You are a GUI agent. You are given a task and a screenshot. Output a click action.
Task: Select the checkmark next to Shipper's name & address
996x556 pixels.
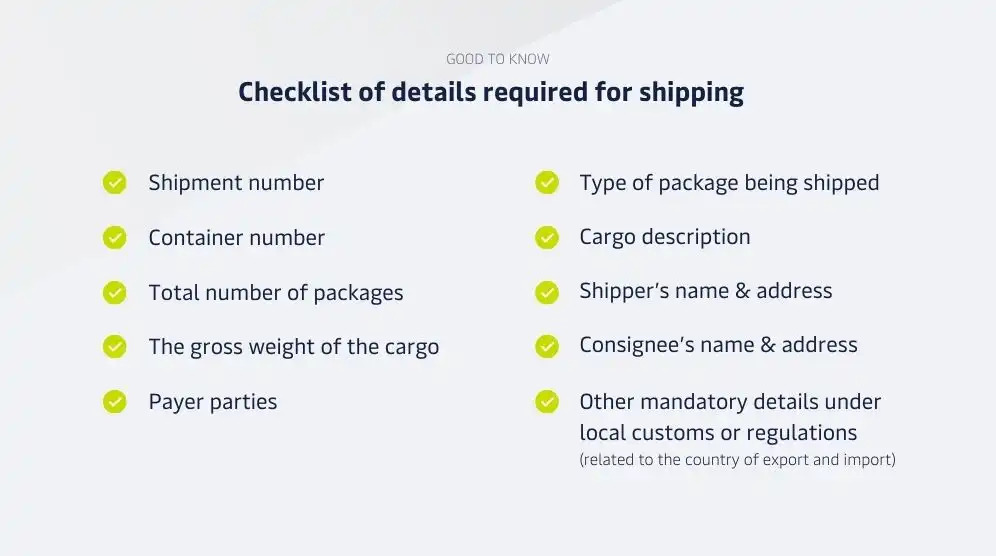pyautogui.click(x=546, y=292)
